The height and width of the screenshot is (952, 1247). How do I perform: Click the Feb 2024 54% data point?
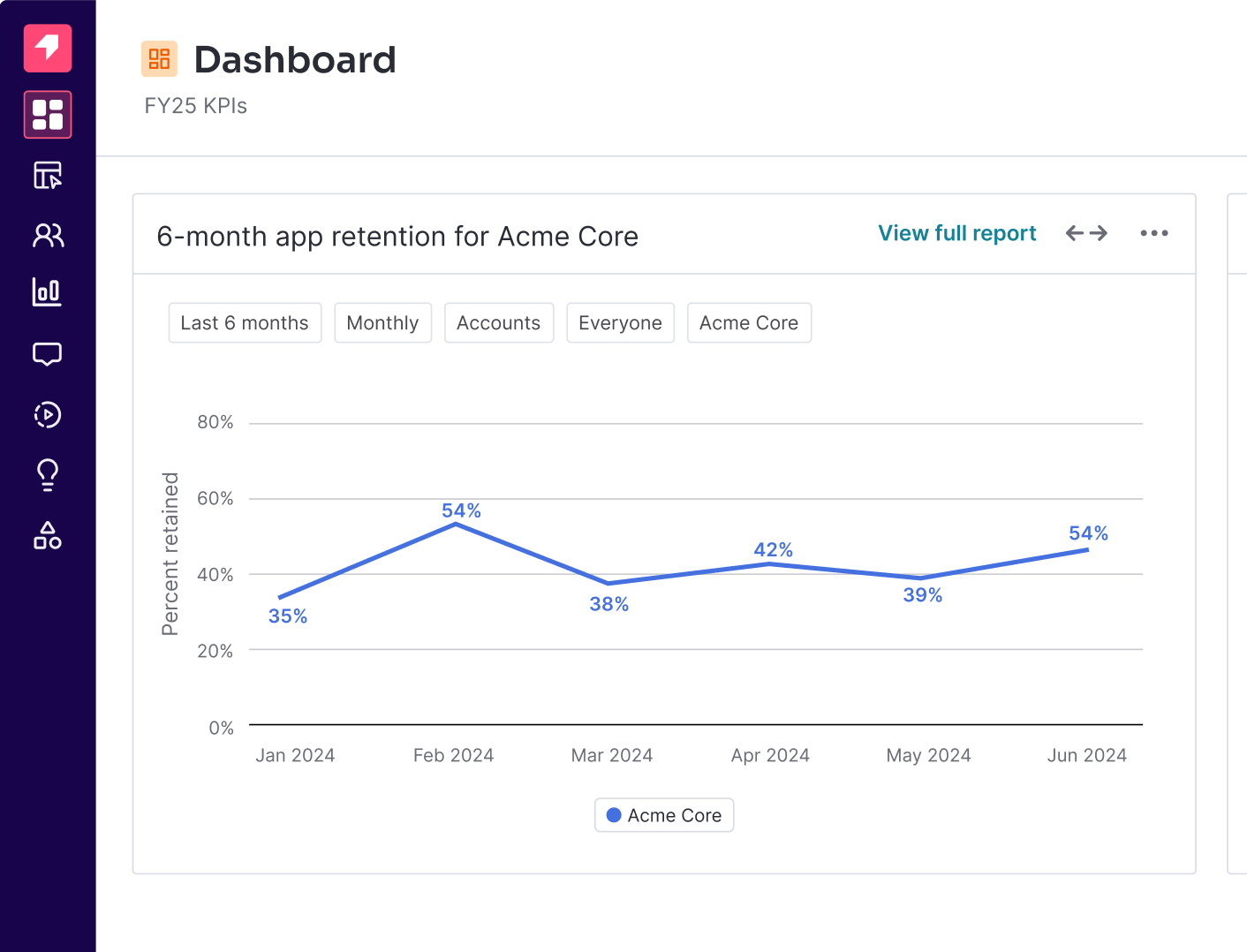pyautogui.click(x=456, y=525)
